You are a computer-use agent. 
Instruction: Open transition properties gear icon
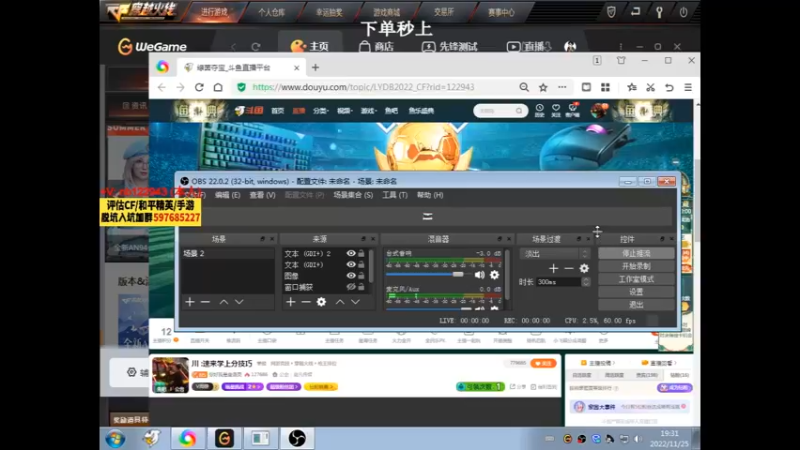(584, 268)
